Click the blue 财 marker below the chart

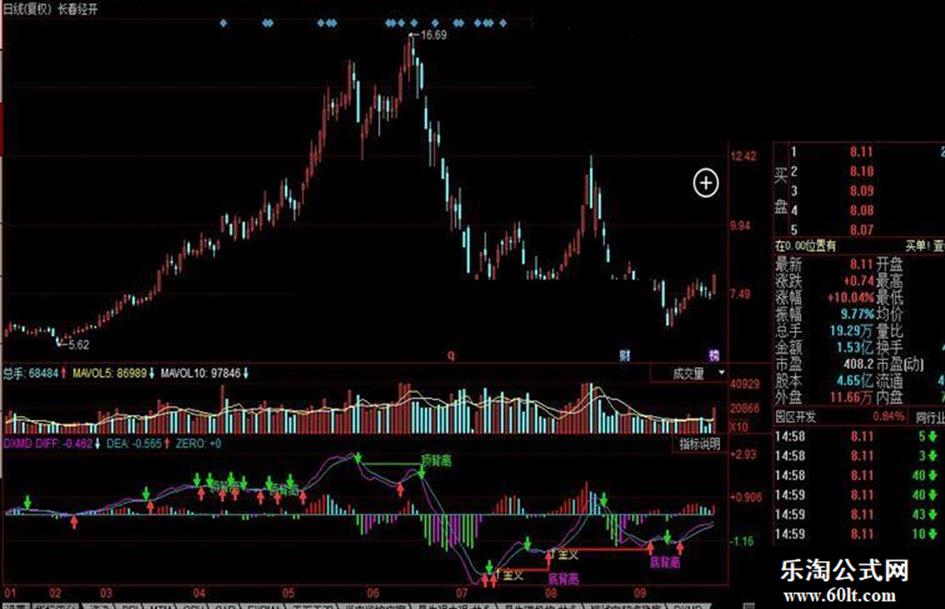624,355
